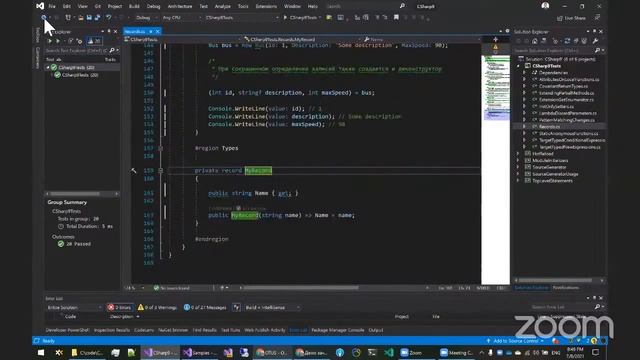Viewport: 640px width, 360px height.
Task: Open the Test menu
Action: (203, 7)
